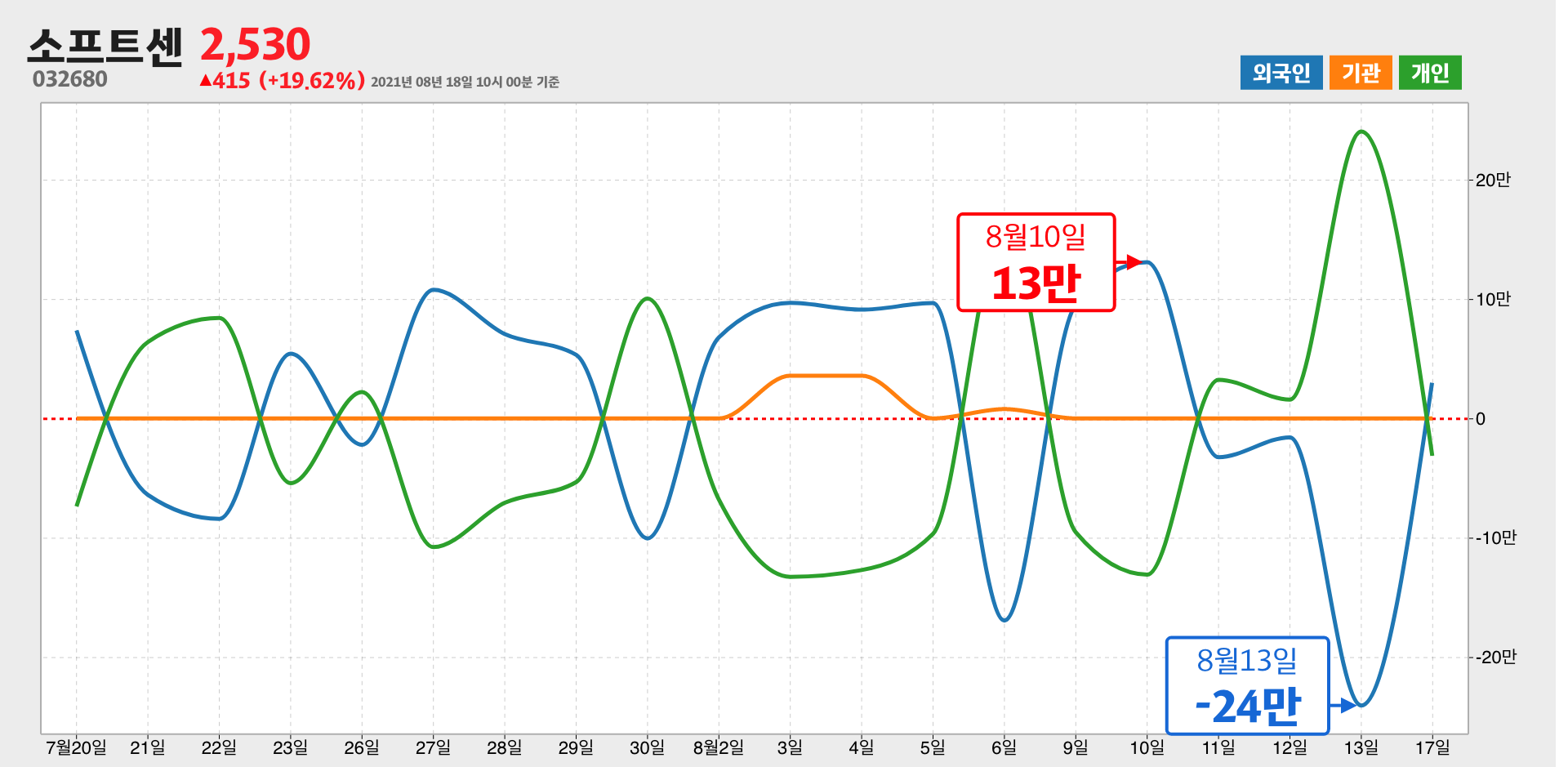Viewport: 1568px width, 767px height.
Task: Click the y-axis label 0
Action: click(x=1481, y=419)
